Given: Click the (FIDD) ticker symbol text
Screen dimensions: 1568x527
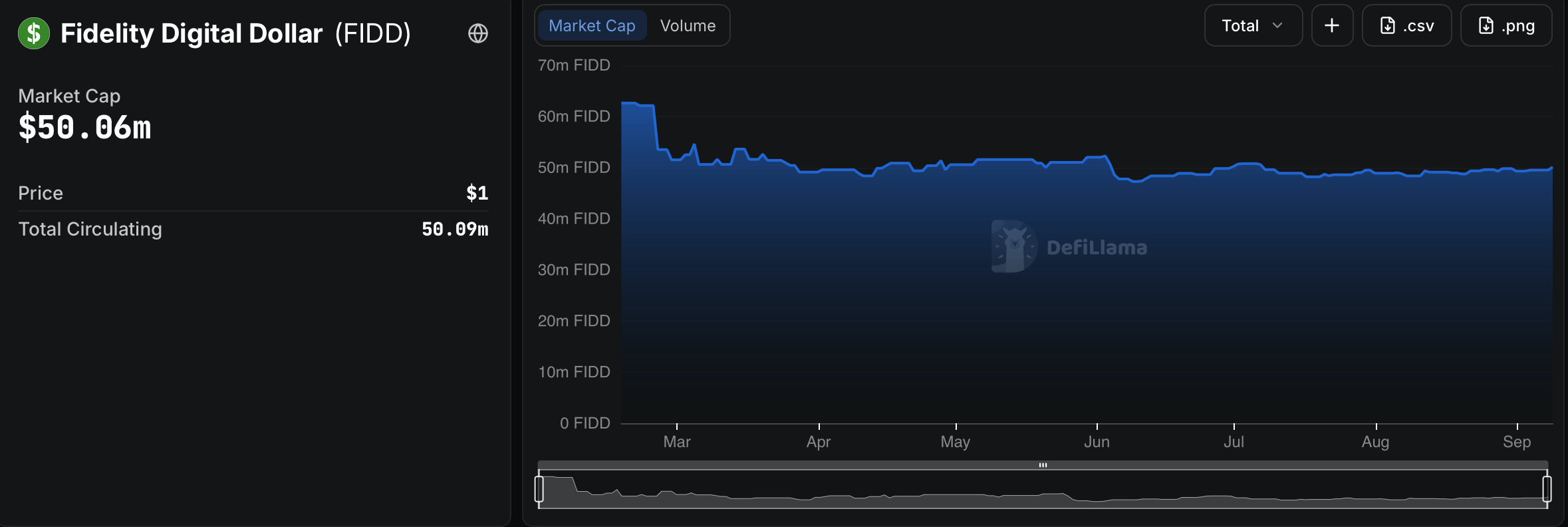Looking at the screenshot, I should pyautogui.click(x=373, y=33).
